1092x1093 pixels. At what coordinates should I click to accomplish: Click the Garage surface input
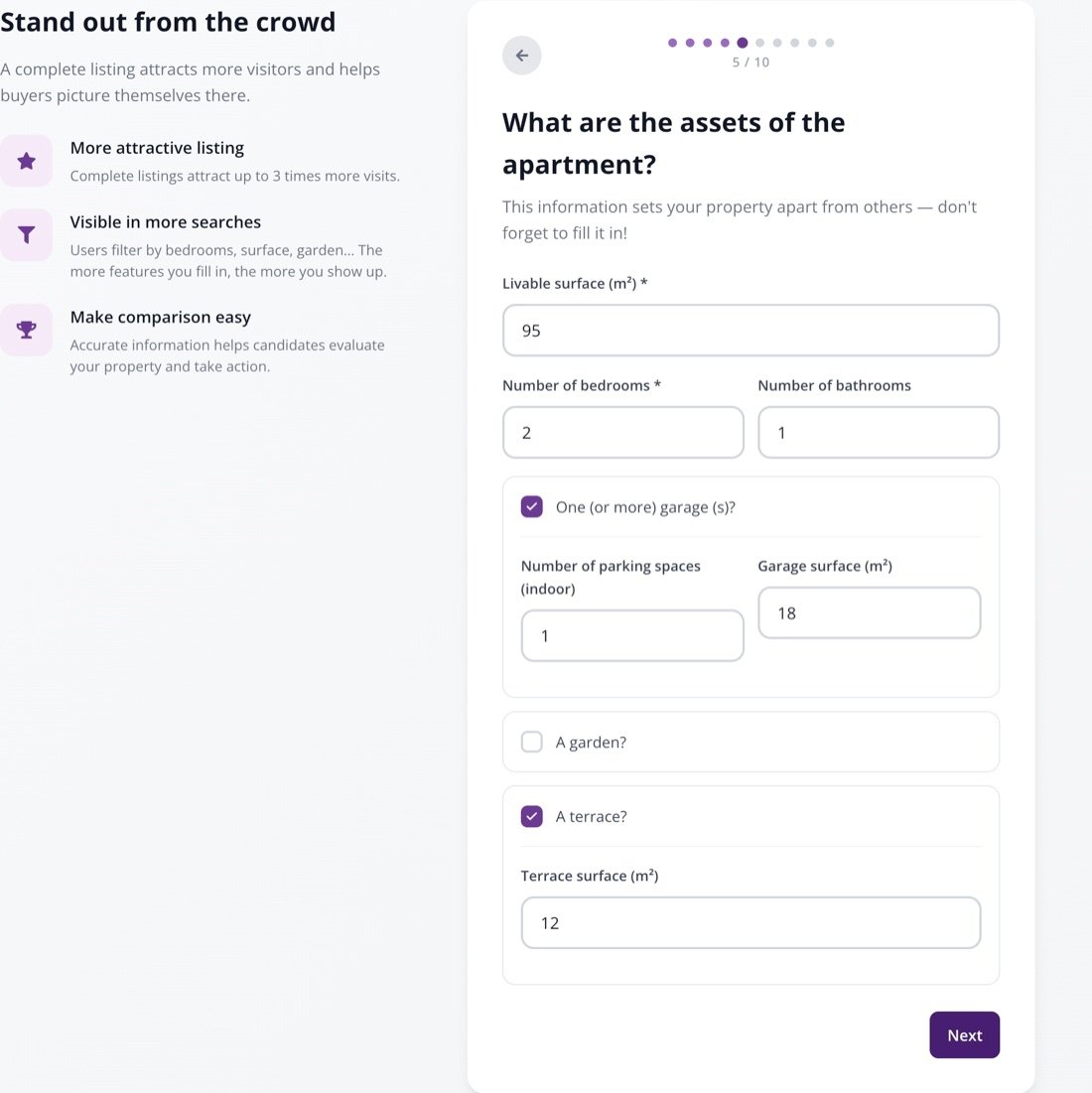pyautogui.click(x=869, y=613)
